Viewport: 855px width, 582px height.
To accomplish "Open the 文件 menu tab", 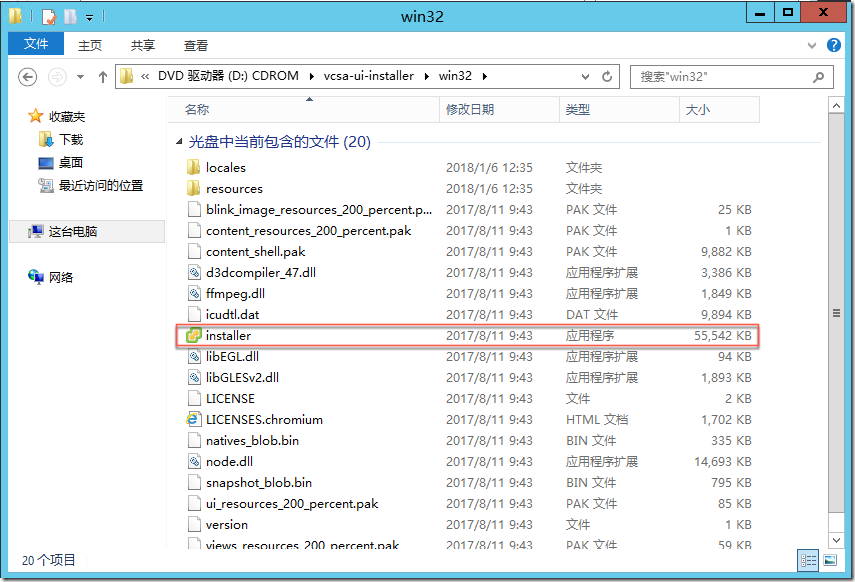I will point(36,44).
